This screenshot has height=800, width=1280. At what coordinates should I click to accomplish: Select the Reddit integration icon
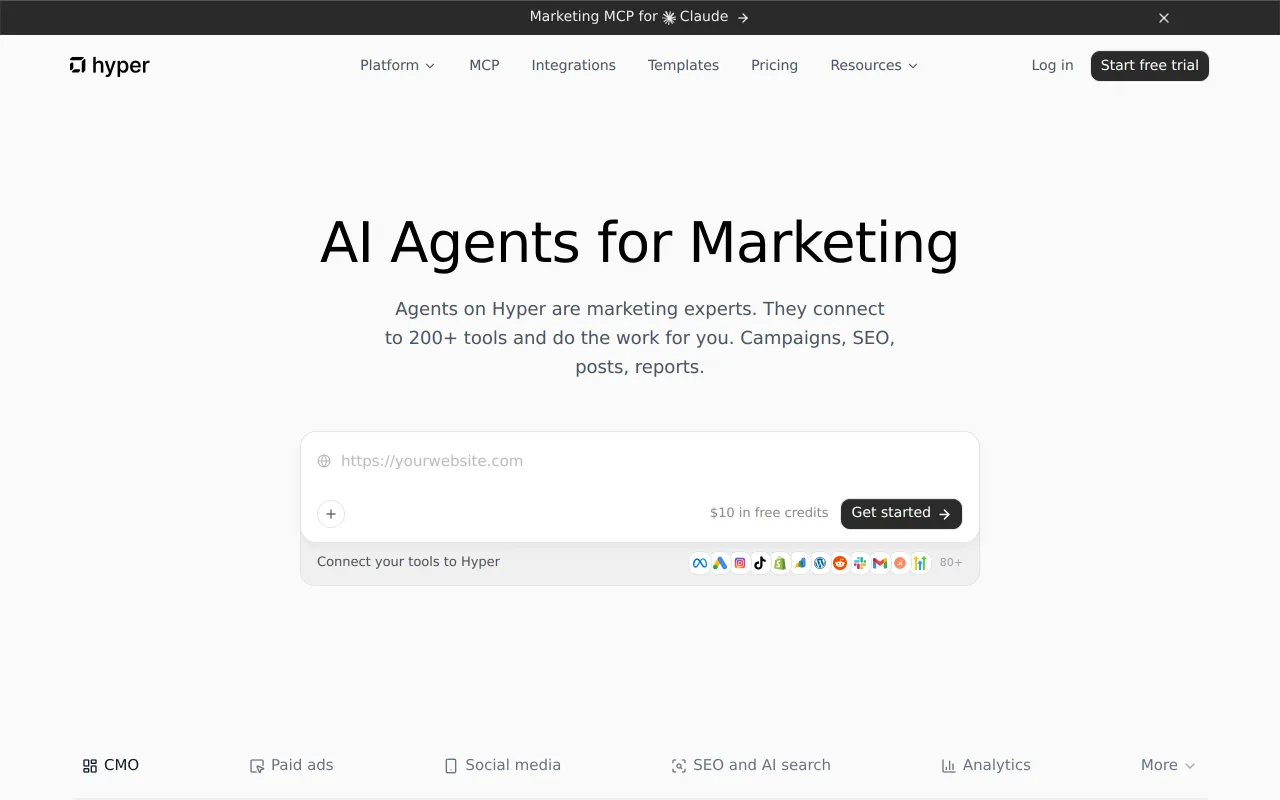[840, 563]
